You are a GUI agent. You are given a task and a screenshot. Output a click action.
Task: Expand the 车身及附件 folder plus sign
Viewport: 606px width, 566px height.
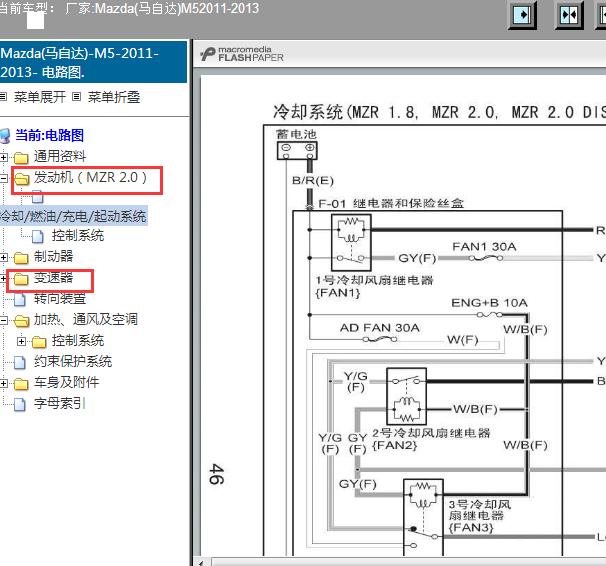click(x=3, y=383)
